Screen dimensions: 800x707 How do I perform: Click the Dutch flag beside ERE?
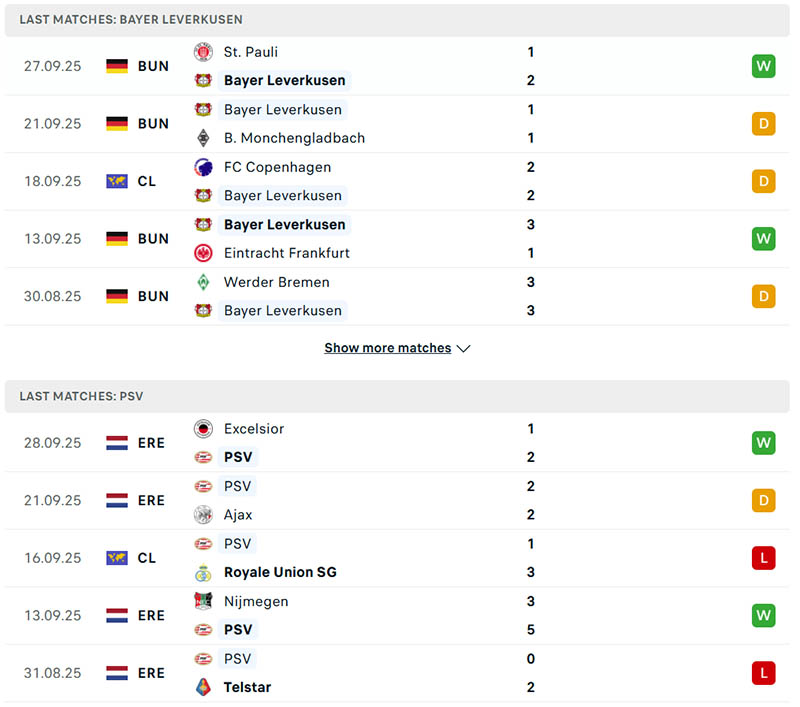click(118, 443)
